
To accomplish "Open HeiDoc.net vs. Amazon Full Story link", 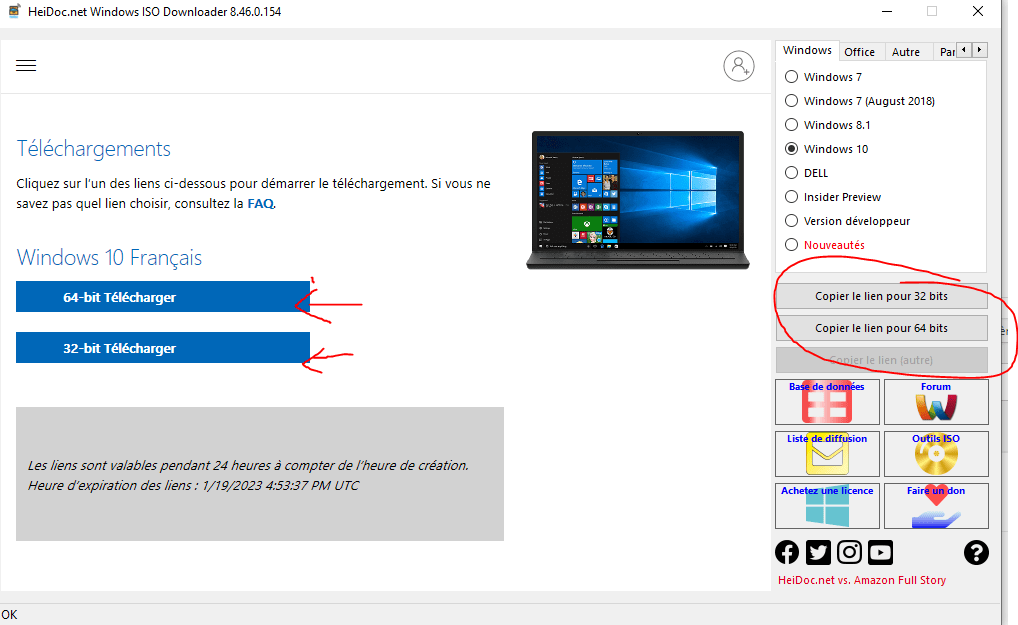I will point(862,580).
